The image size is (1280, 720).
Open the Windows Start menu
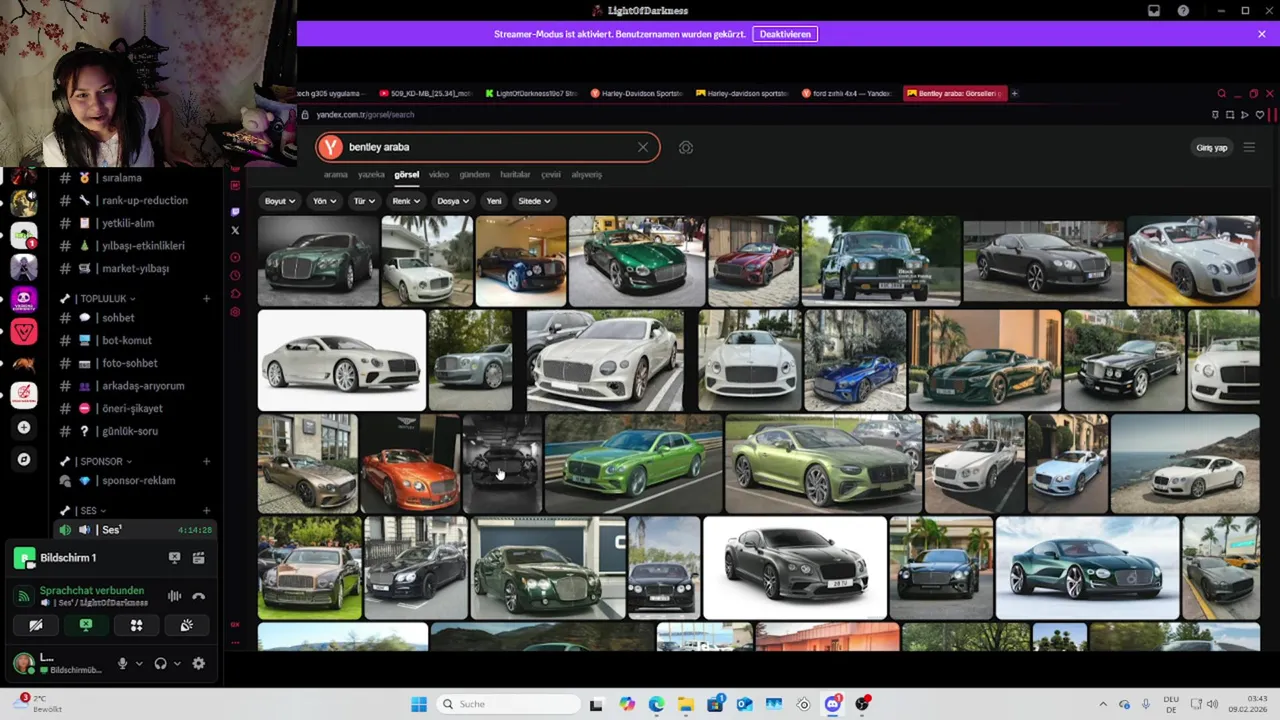pyautogui.click(x=419, y=704)
